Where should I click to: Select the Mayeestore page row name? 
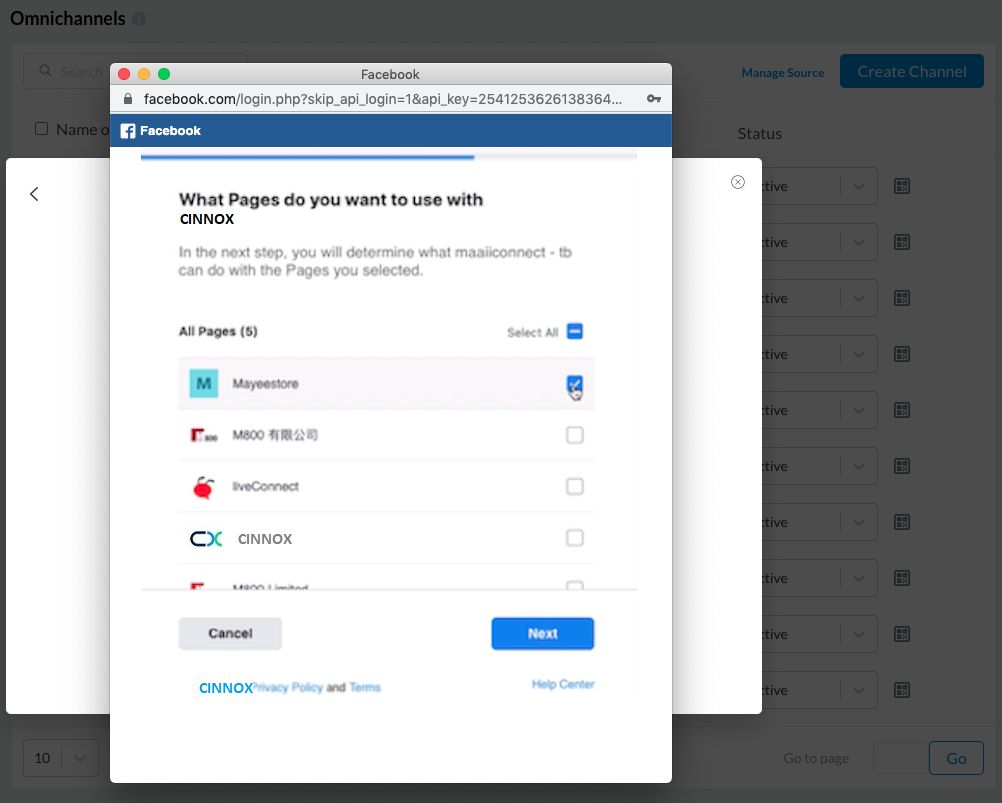[x=265, y=384]
